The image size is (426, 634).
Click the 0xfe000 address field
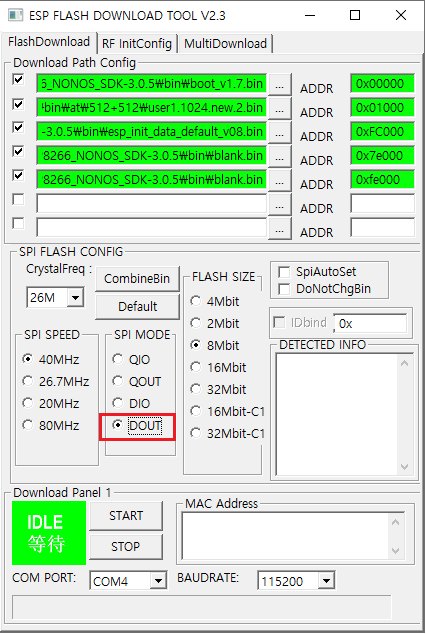pos(382,179)
